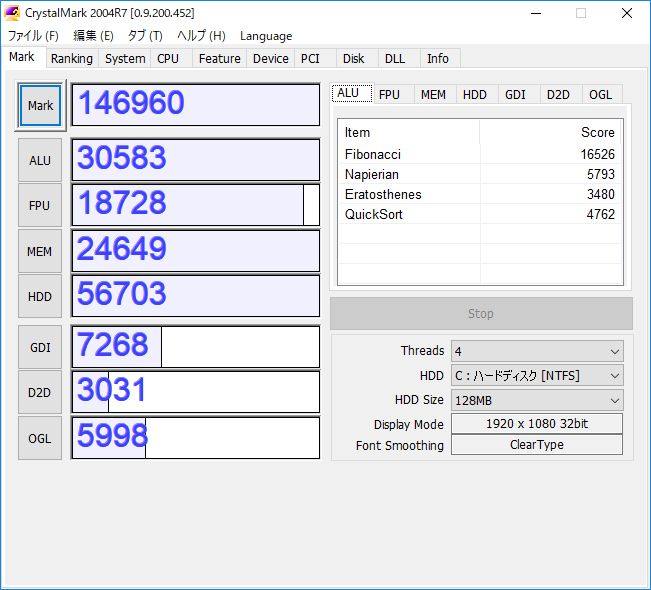
Task: Run the HDD benchmark button
Action: click(x=40, y=296)
